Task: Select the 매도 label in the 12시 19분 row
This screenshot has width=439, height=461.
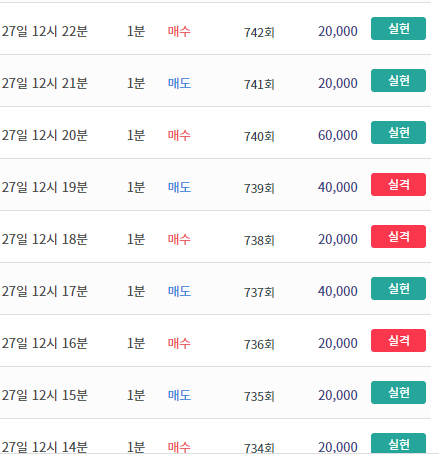Action: coord(179,187)
